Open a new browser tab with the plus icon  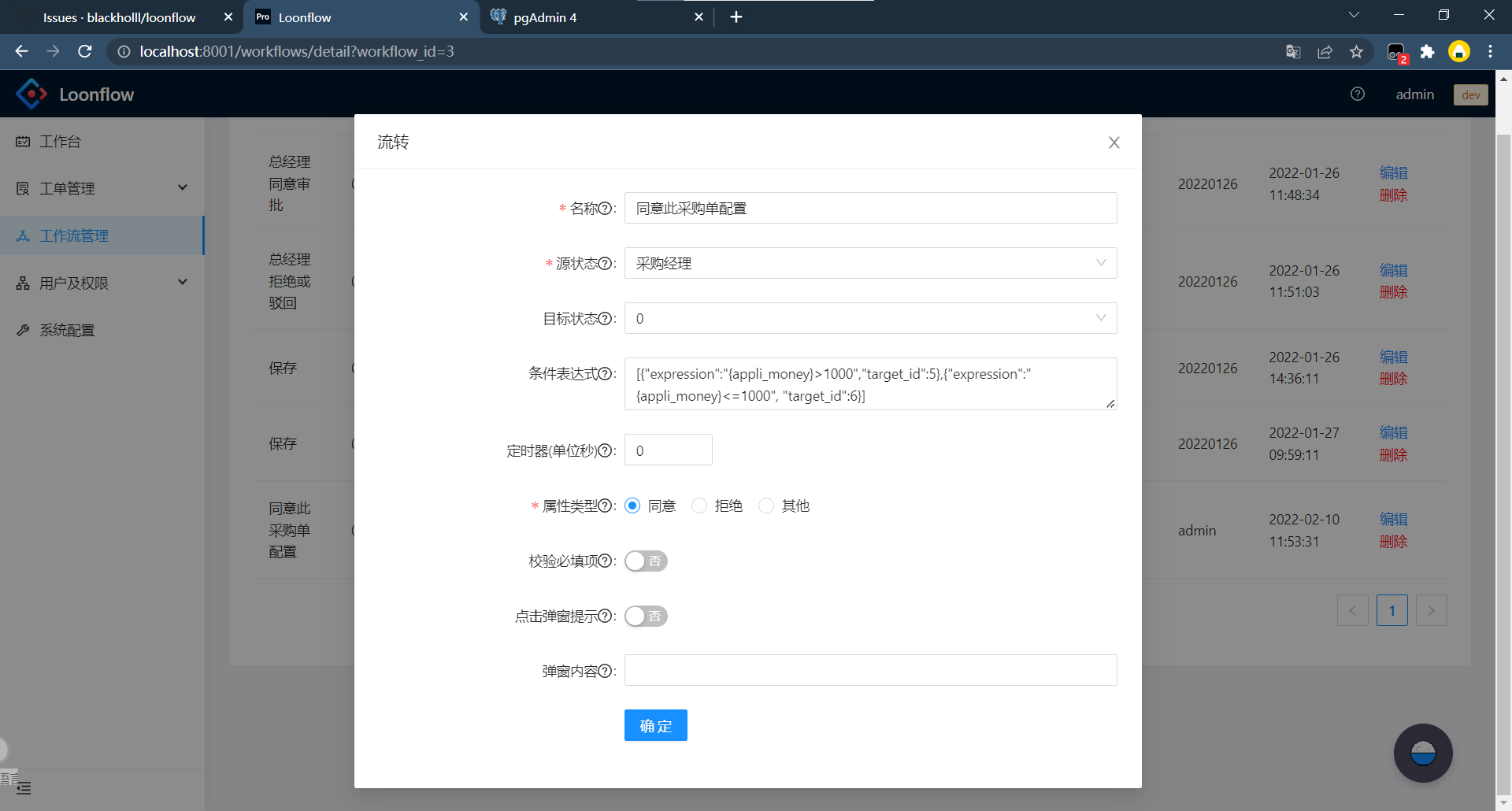736,17
